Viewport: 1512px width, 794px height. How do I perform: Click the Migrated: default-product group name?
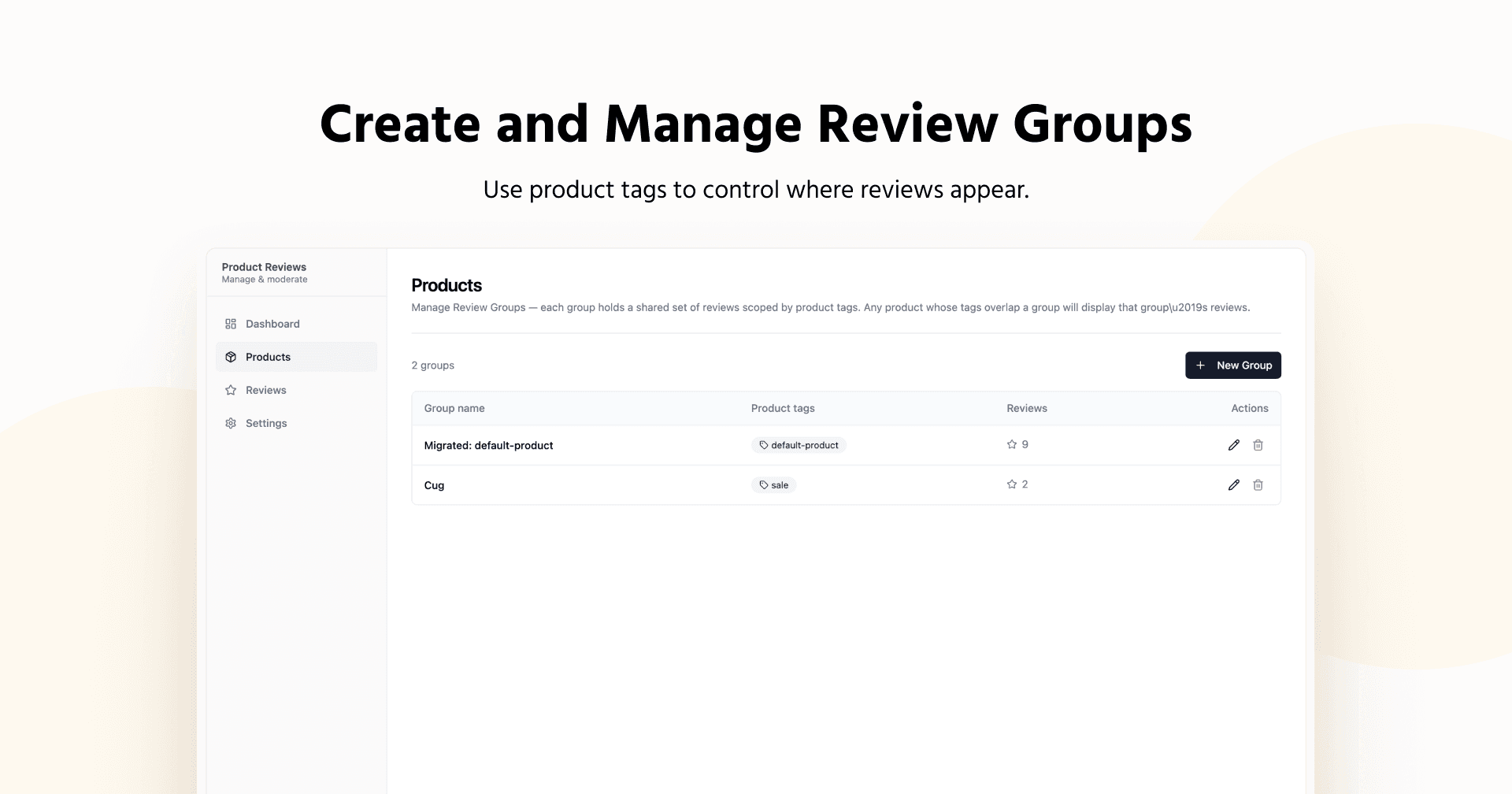tap(488, 445)
